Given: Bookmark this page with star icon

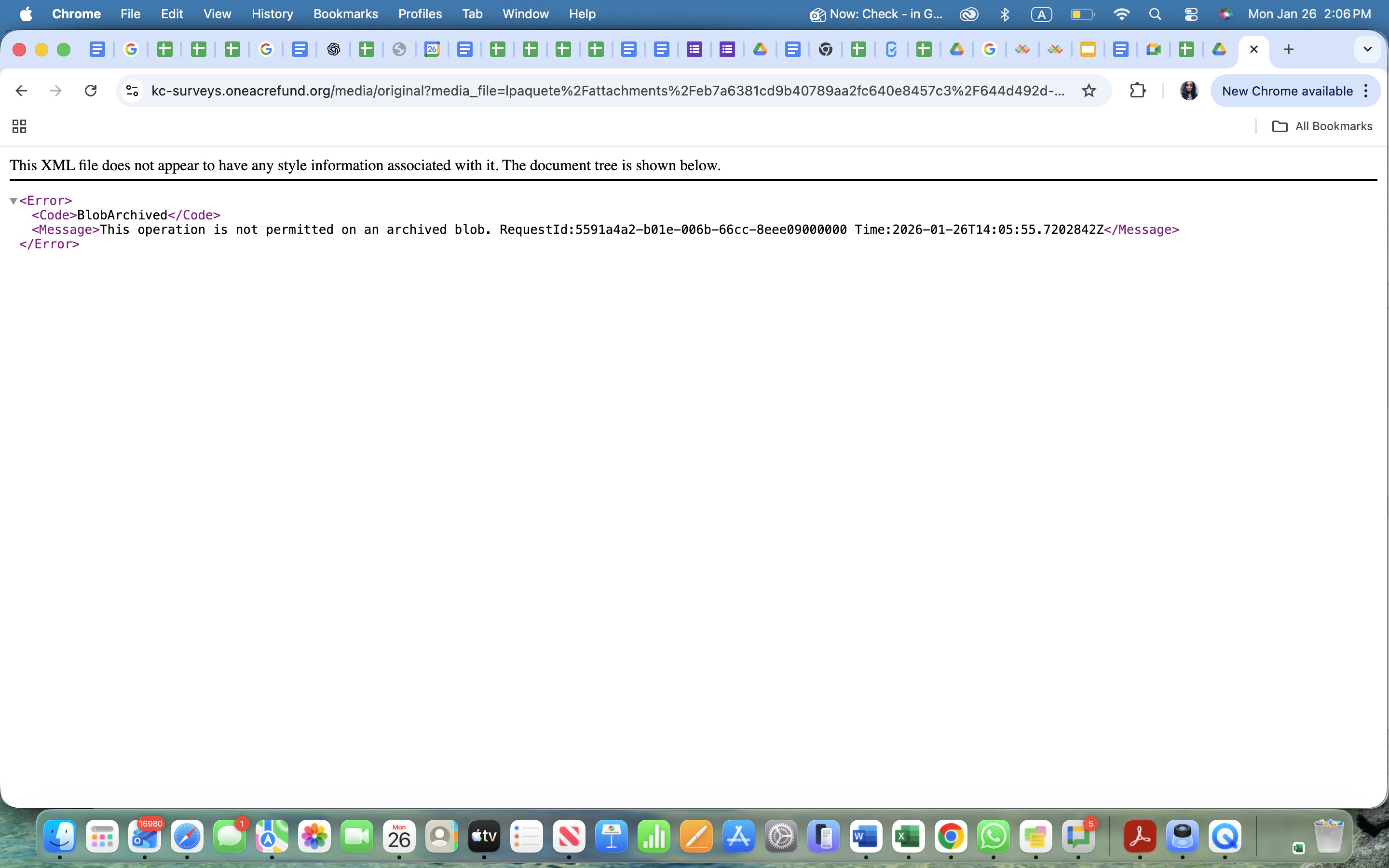Looking at the screenshot, I should (x=1089, y=91).
